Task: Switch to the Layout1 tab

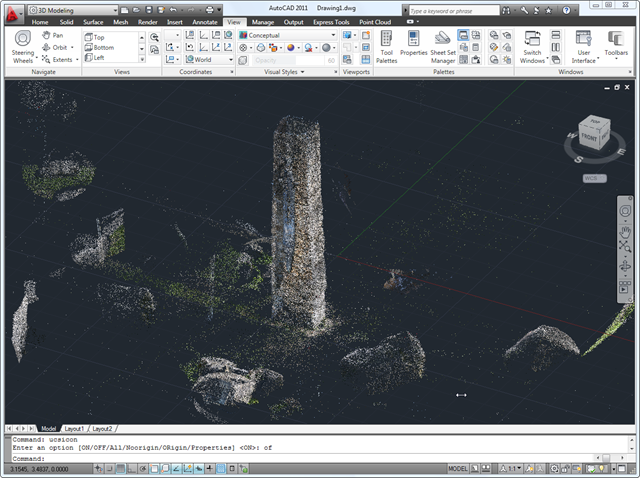Action: point(75,428)
